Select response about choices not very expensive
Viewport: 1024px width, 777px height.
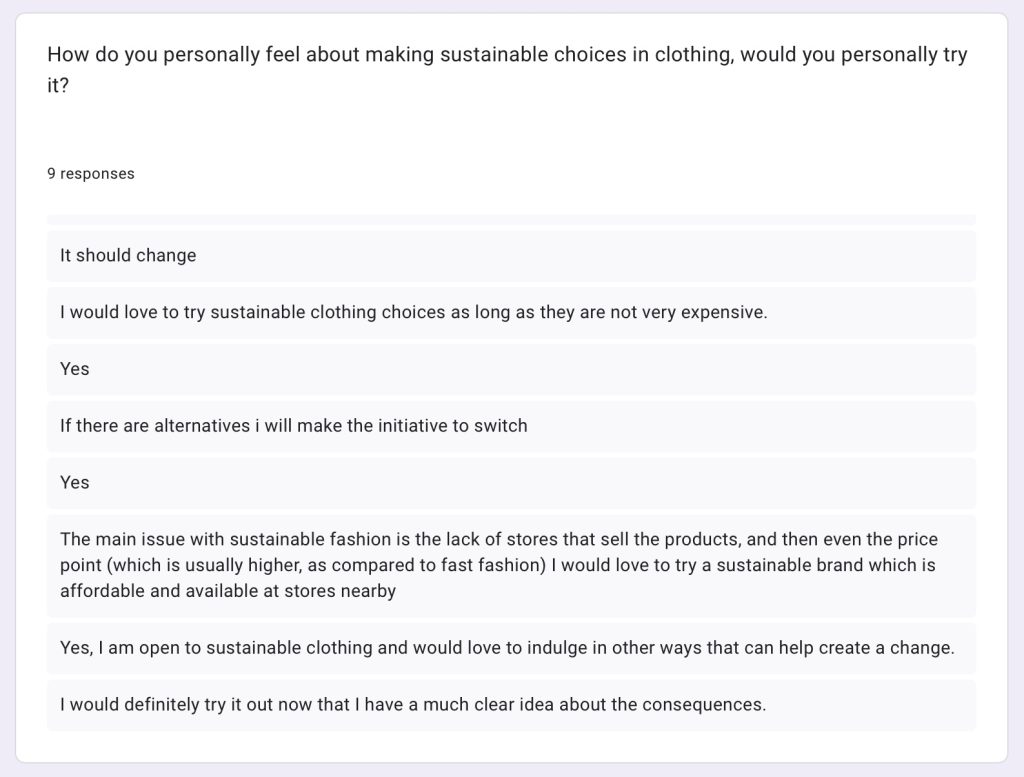[511, 312]
